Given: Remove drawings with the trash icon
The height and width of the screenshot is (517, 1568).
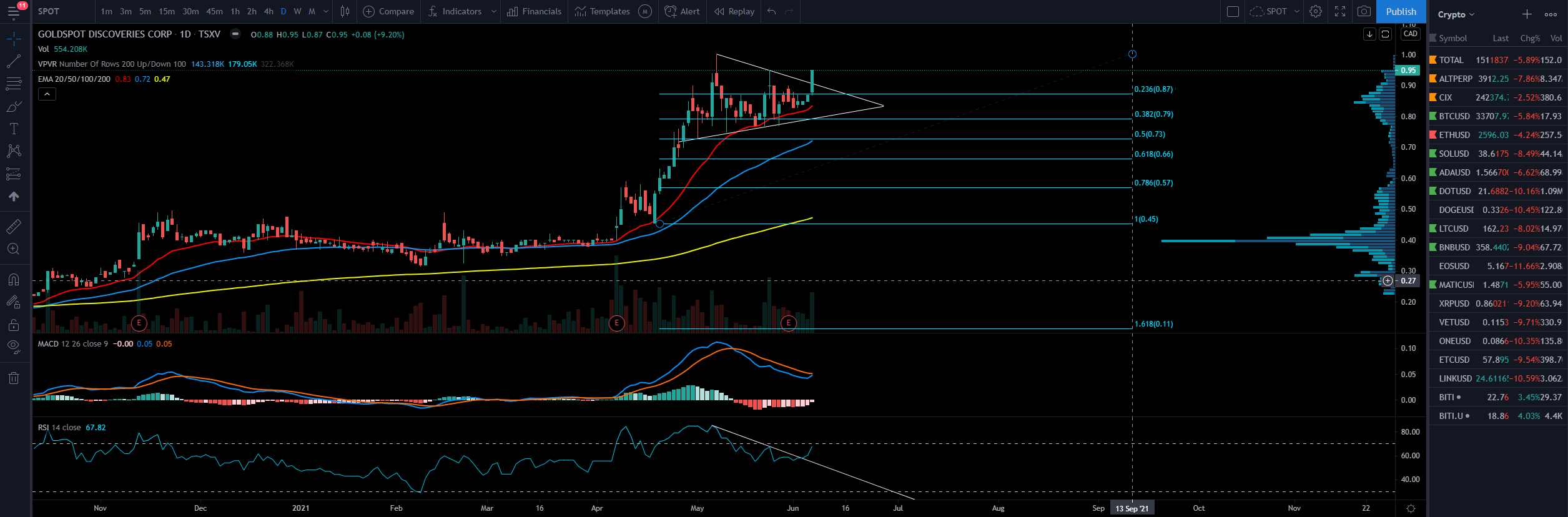Looking at the screenshot, I should point(14,378).
